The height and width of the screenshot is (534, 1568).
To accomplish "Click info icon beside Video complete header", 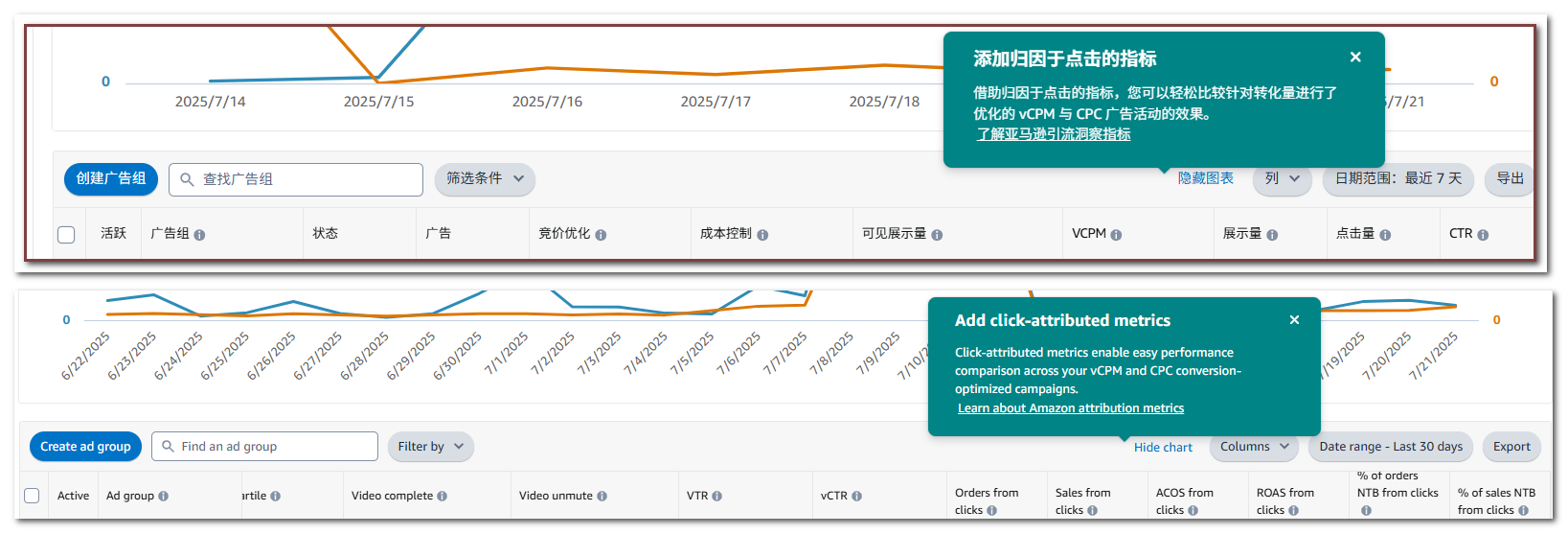I will click(x=442, y=497).
